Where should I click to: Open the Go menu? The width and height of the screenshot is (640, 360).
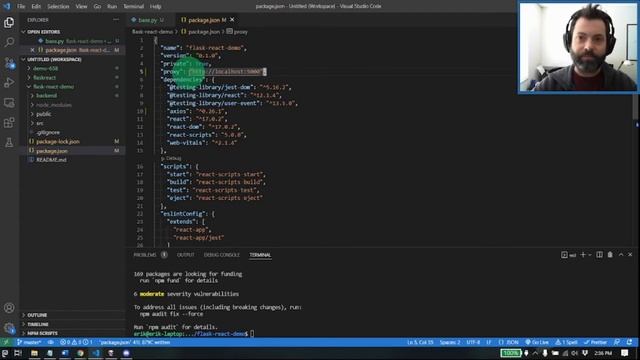coord(97,6)
